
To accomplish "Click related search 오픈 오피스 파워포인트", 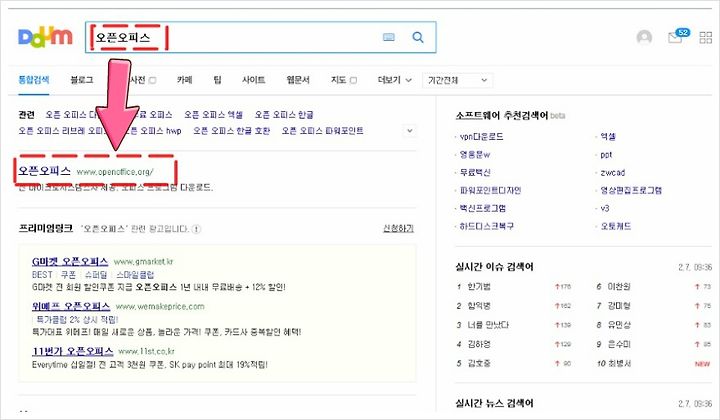I will (322, 131).
